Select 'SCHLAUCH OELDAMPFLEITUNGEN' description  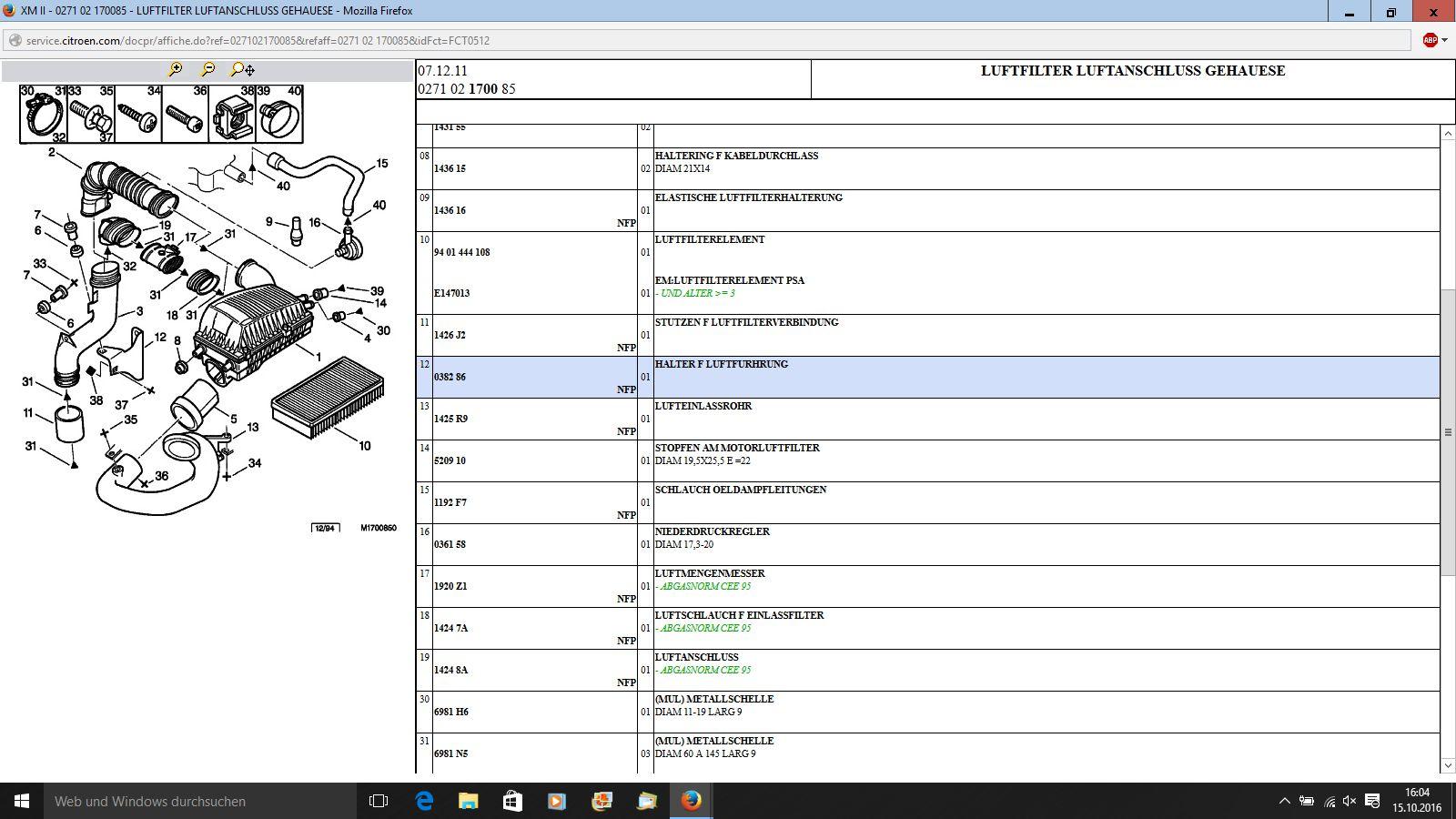(741, 490)
